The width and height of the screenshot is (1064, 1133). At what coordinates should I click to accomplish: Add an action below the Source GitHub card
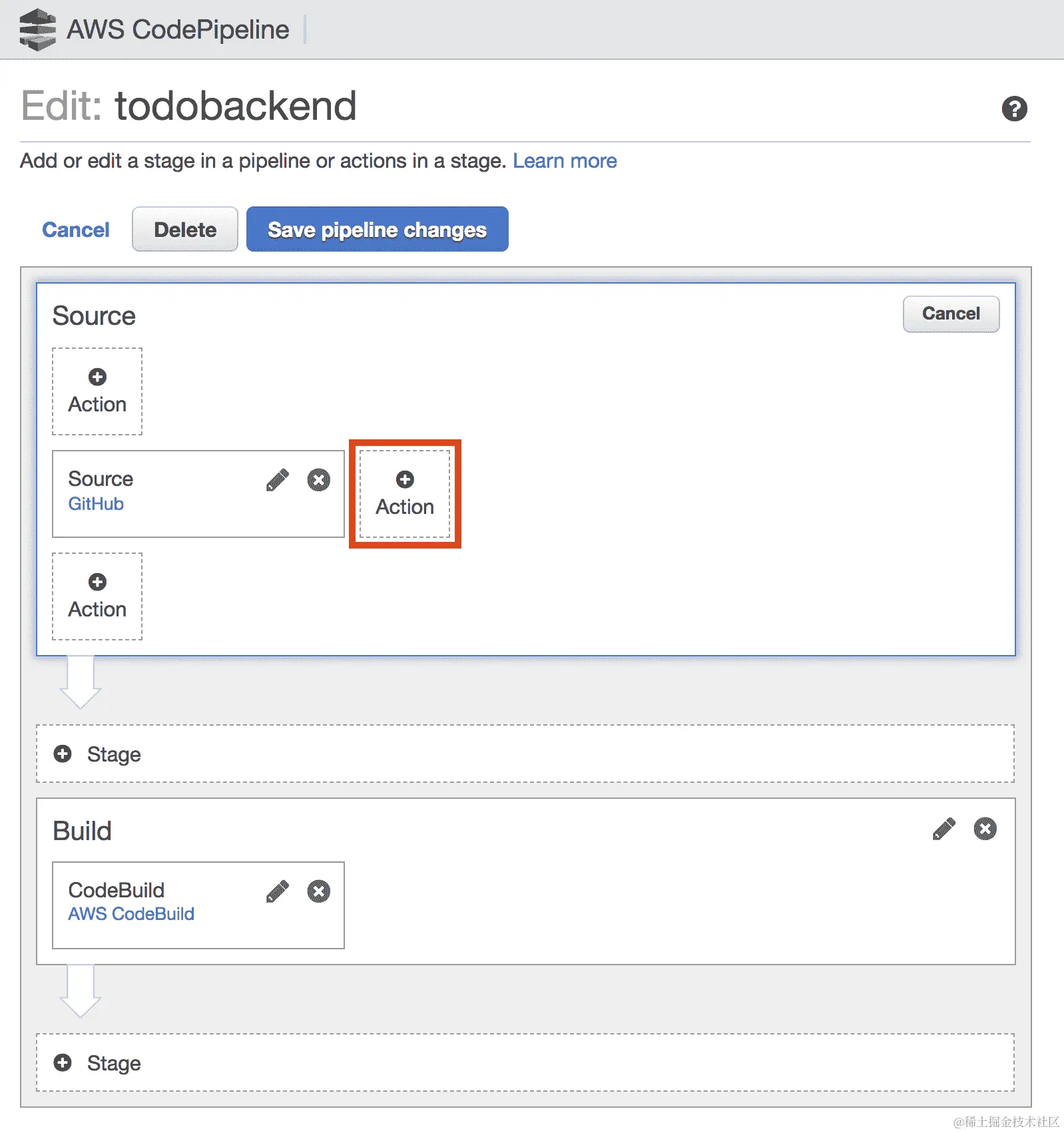coord(97,596)
